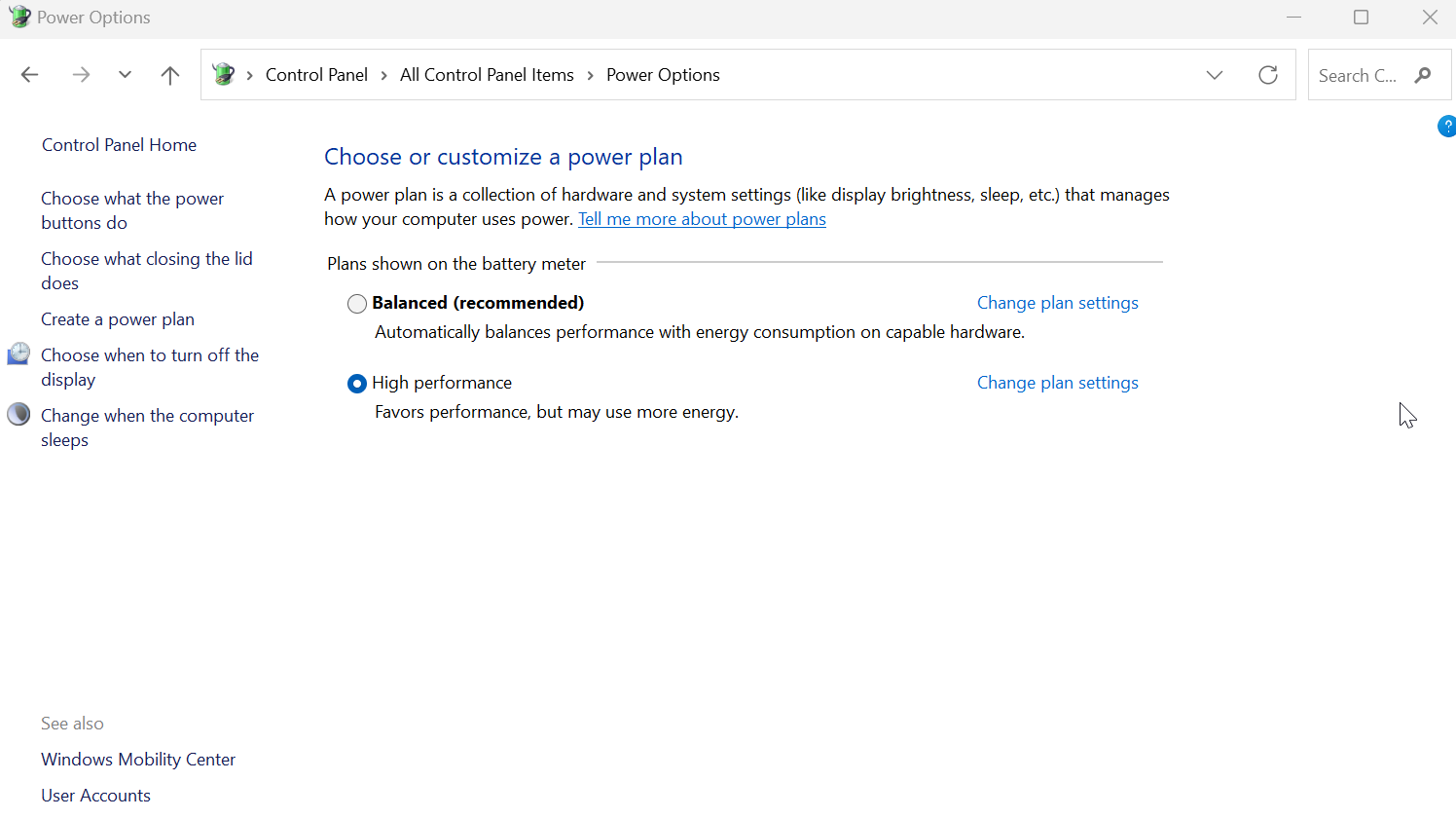
Task: Open the address bar location dropdown
Action: click(1215, 74)
